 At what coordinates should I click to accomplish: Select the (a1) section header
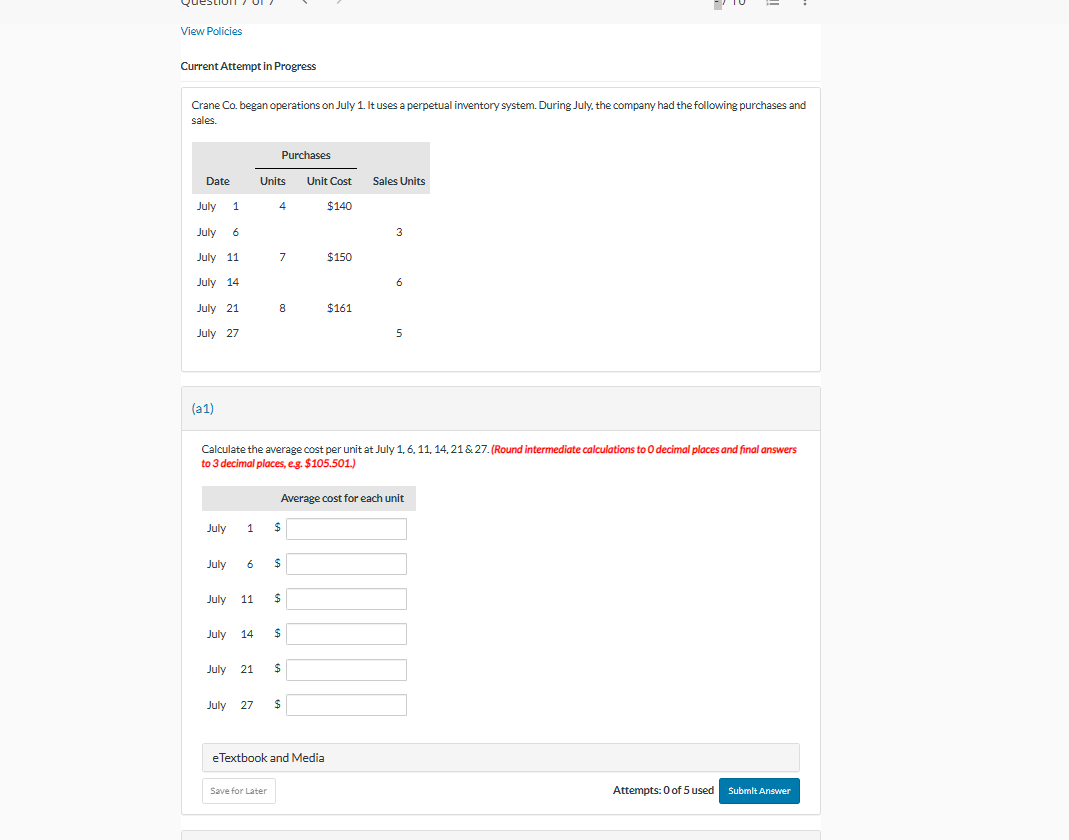203,408
